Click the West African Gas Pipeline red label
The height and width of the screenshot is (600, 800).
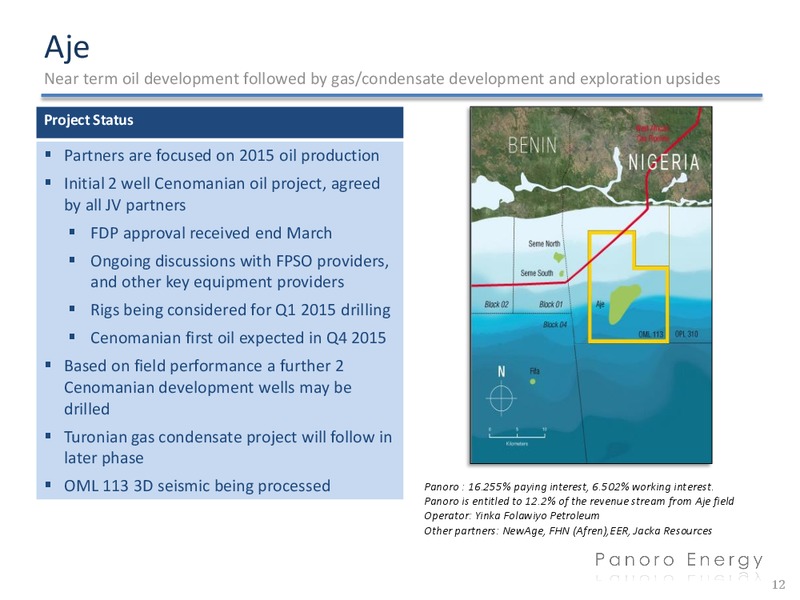[652, 134]
